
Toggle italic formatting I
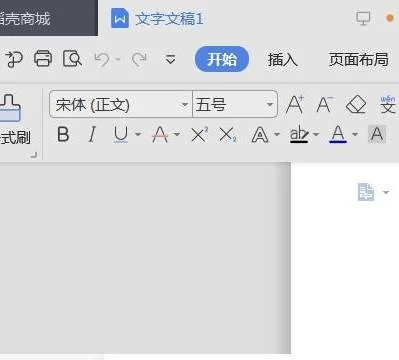pyautogui.click(x=92, y=134)
